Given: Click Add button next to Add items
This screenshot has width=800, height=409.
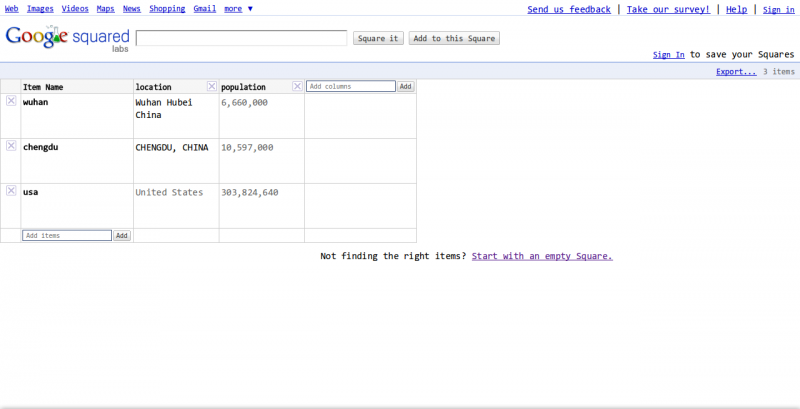Looking at the screenshot, I should [121, 236].
